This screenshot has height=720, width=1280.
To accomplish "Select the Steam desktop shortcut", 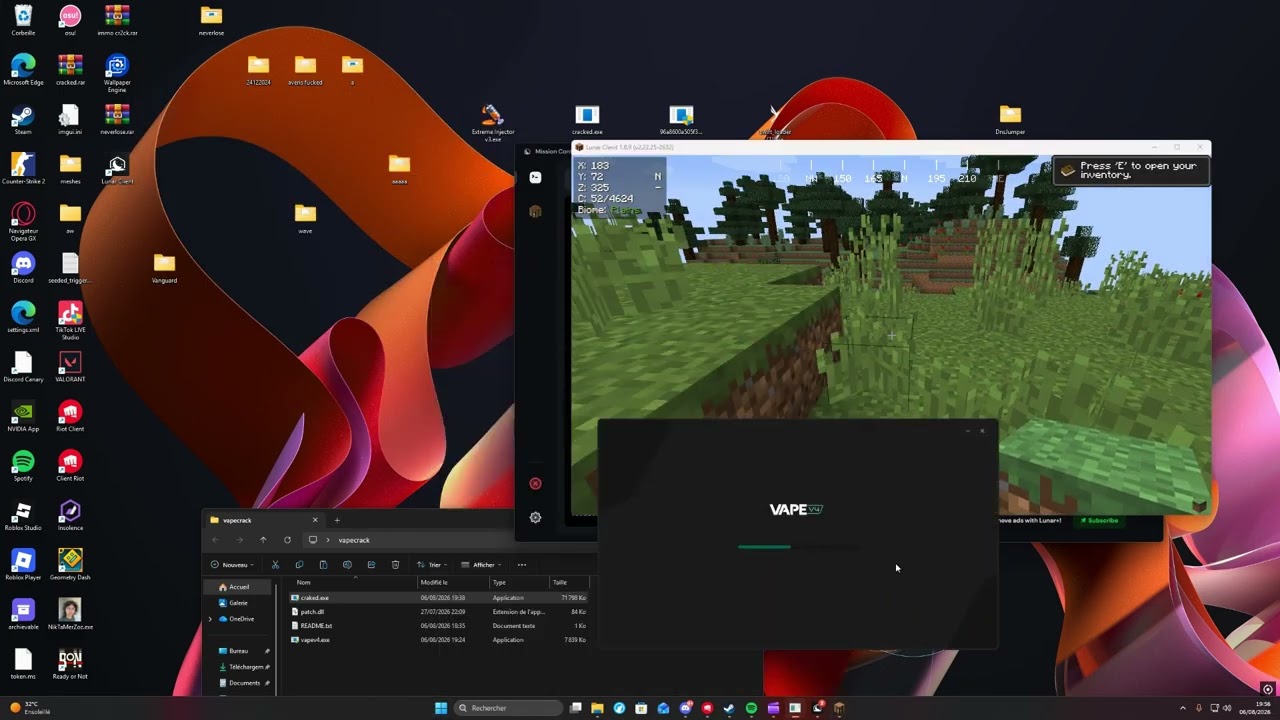I will (x=23, y=119).
